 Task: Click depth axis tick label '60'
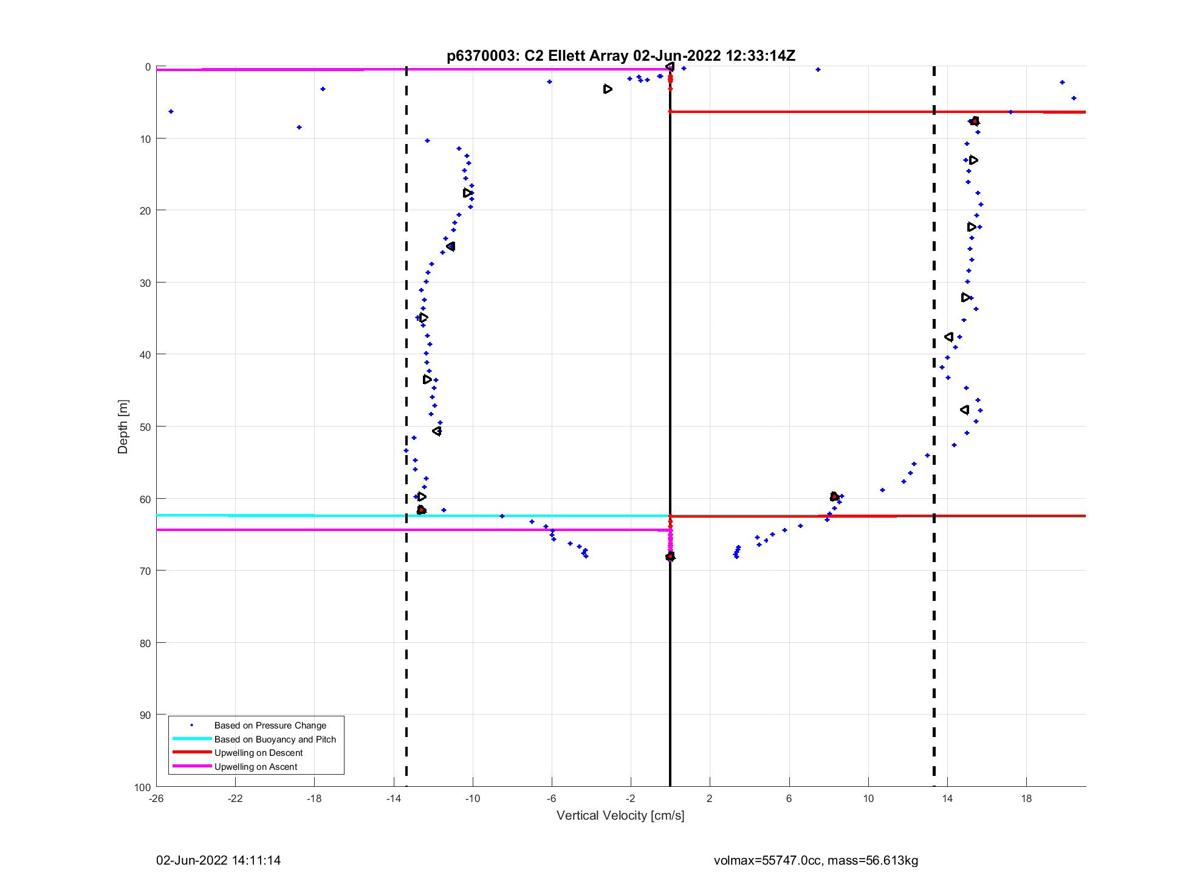[x=145, y=499]
